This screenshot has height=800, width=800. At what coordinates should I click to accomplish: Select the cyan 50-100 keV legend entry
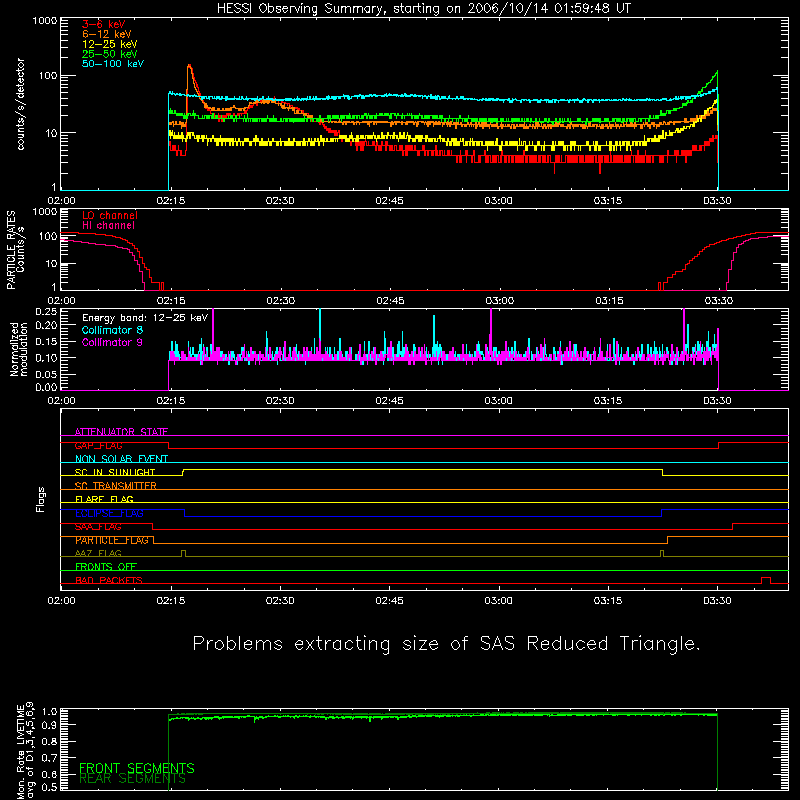(x=113, y=64)
